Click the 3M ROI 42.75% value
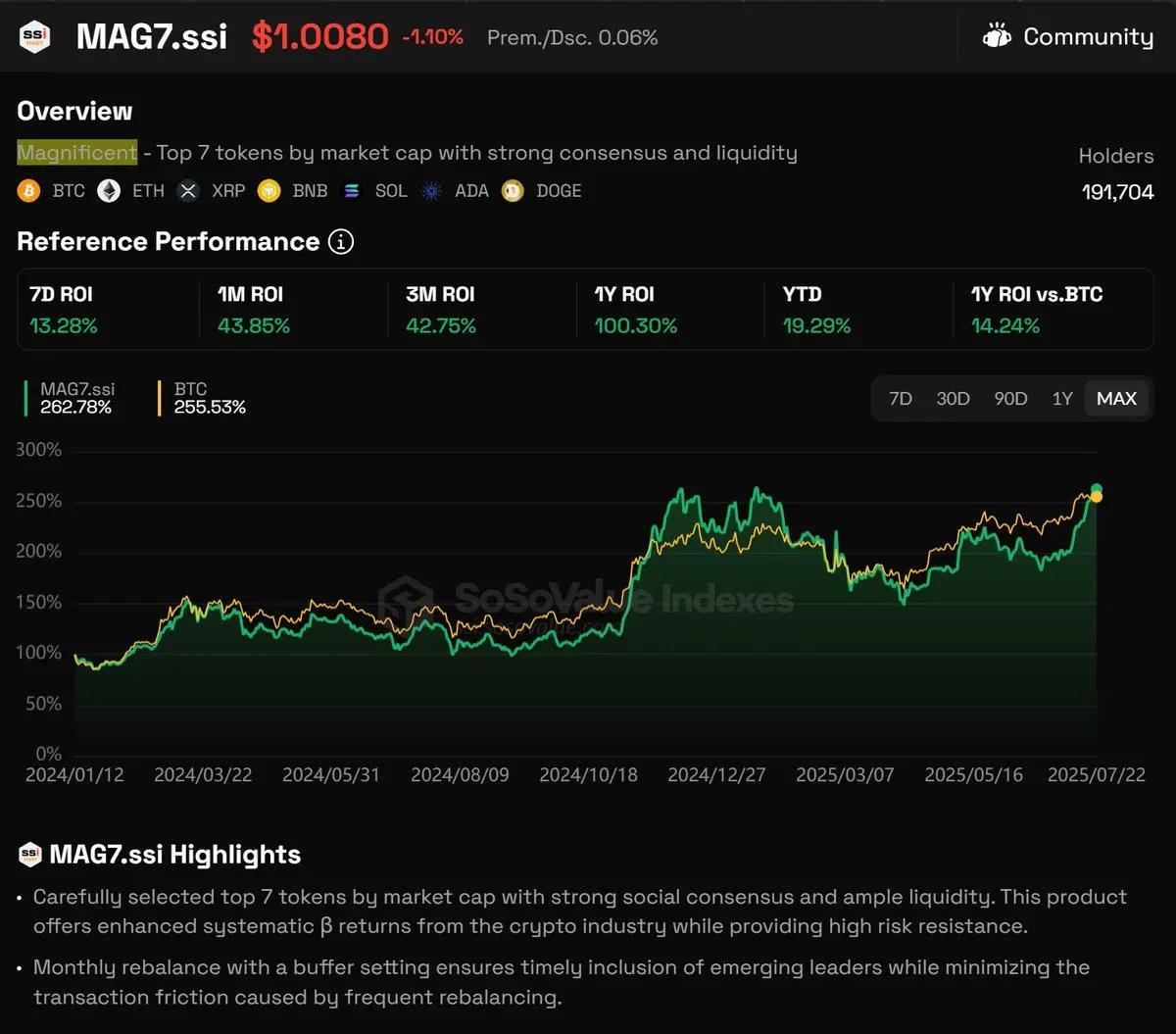 coord(441,325)
